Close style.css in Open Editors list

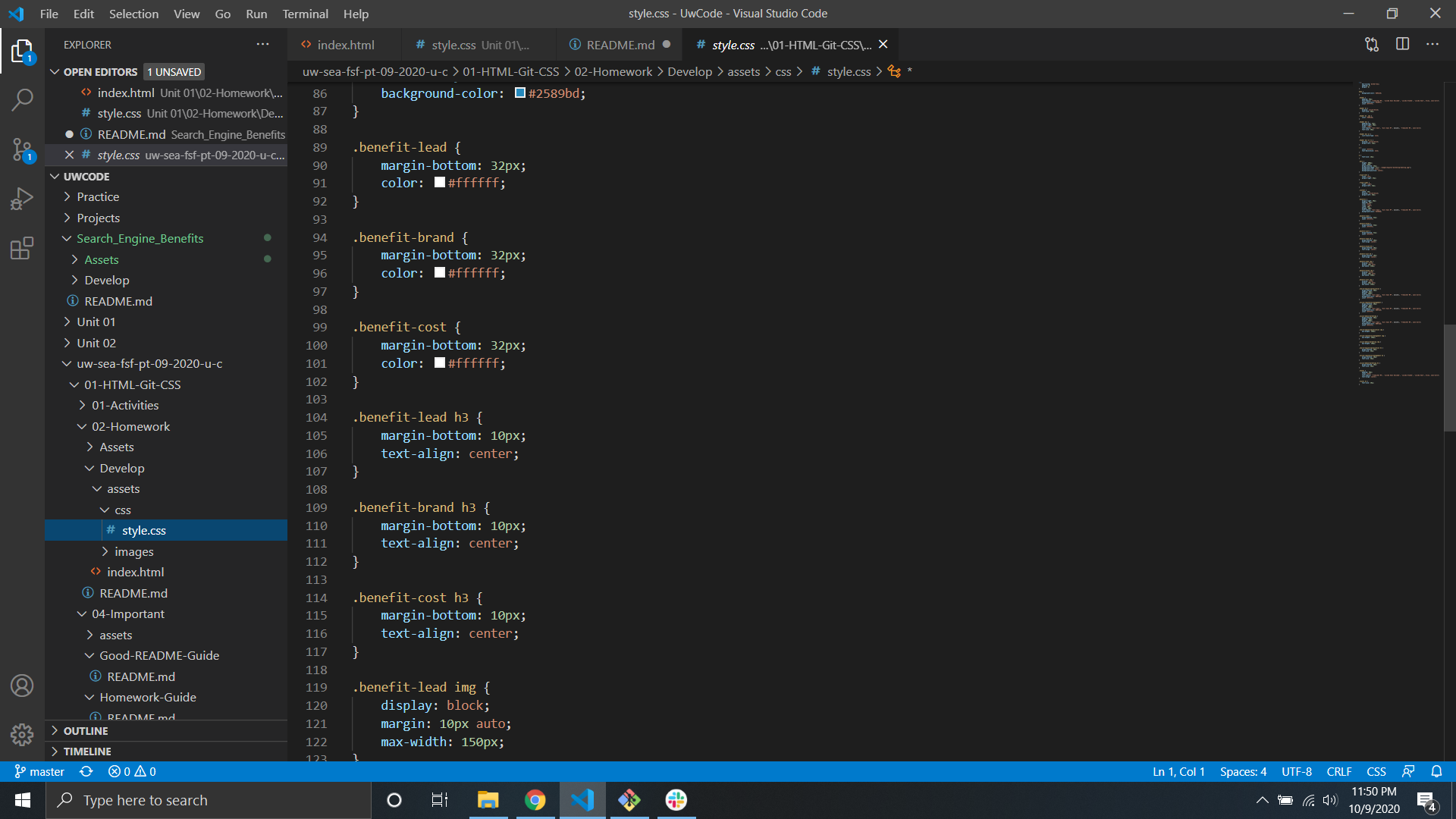(69, 155)
